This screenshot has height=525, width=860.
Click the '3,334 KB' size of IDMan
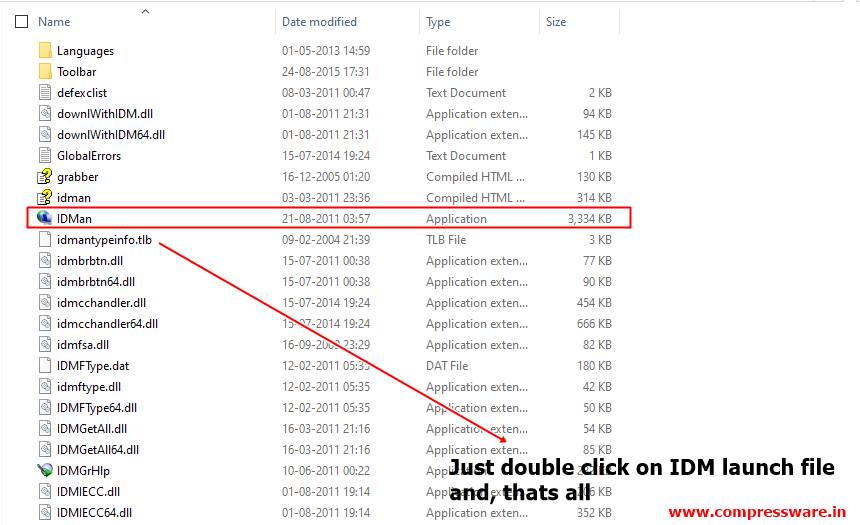tap(590, 218)
